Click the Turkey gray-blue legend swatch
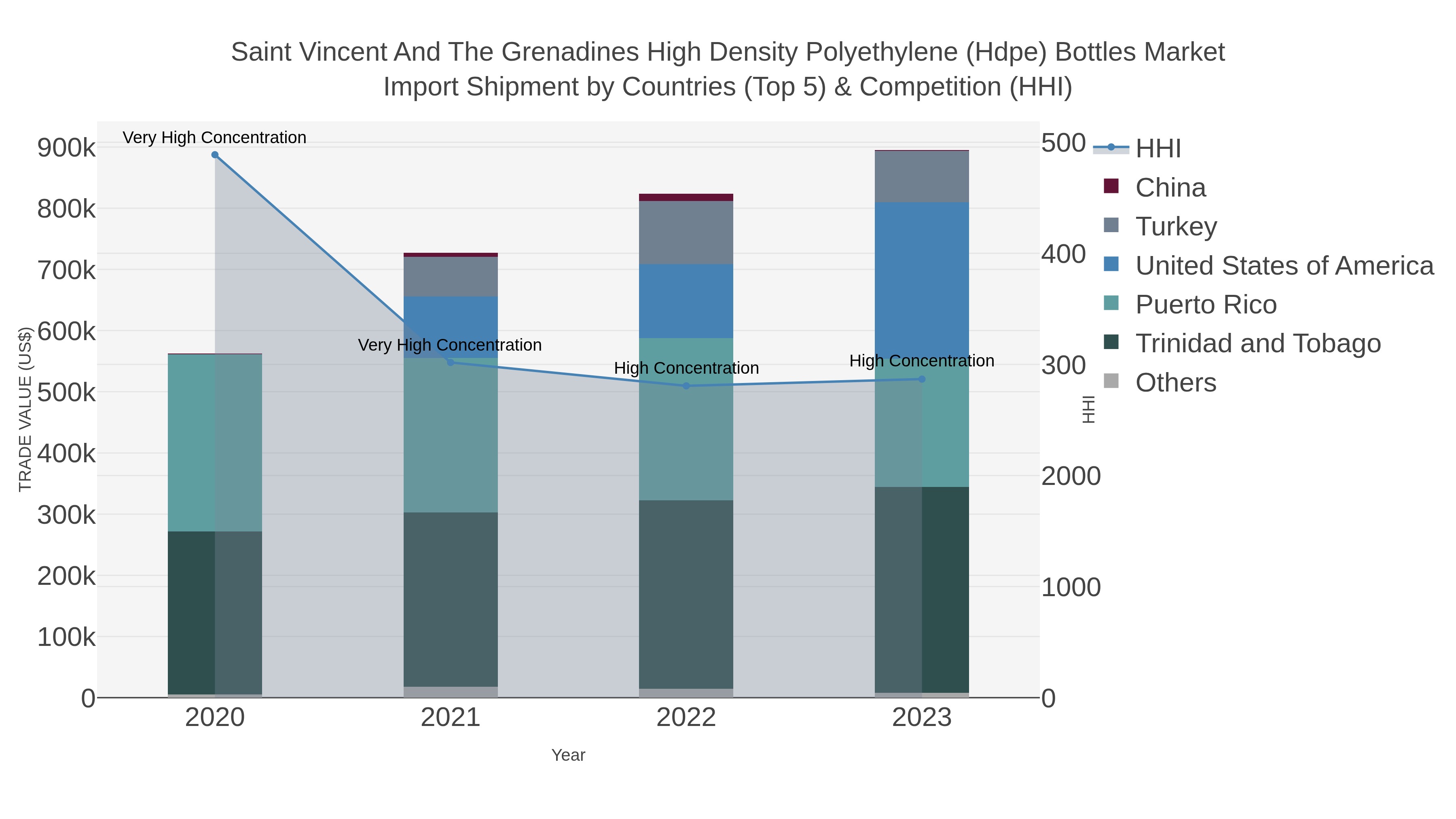The height and width of the screenshot is (819, 1456). click(x=1111, y=225)
